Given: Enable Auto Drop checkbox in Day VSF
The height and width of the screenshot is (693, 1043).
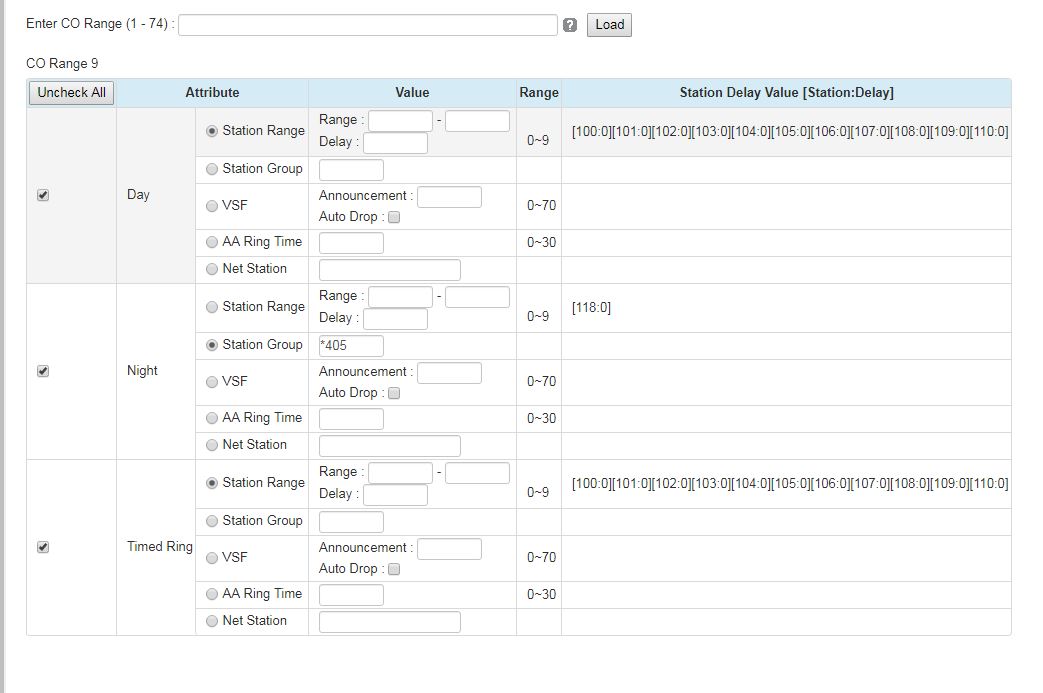Looking at the screenshot, I should pyautogui.click(x=394, y=217).
